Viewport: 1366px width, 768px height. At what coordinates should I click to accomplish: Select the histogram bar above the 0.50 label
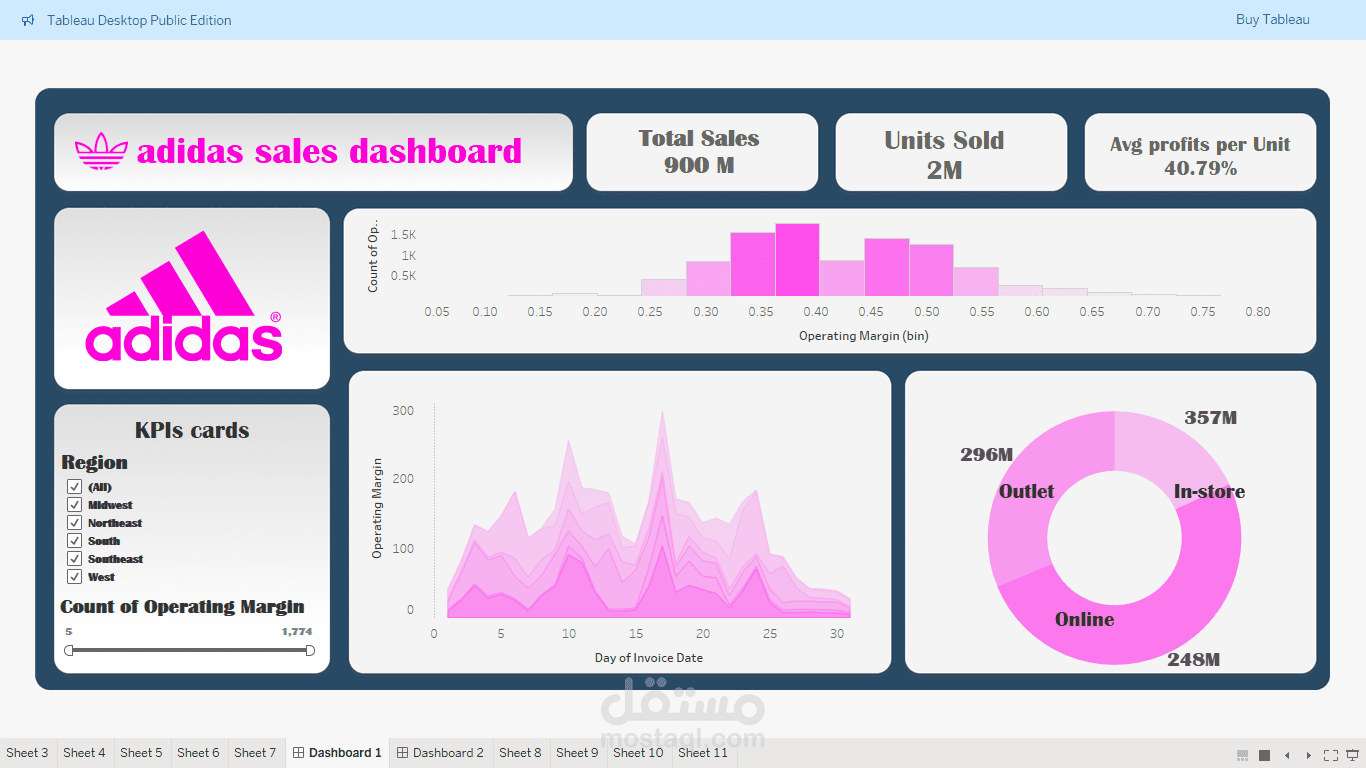(931, 270)
